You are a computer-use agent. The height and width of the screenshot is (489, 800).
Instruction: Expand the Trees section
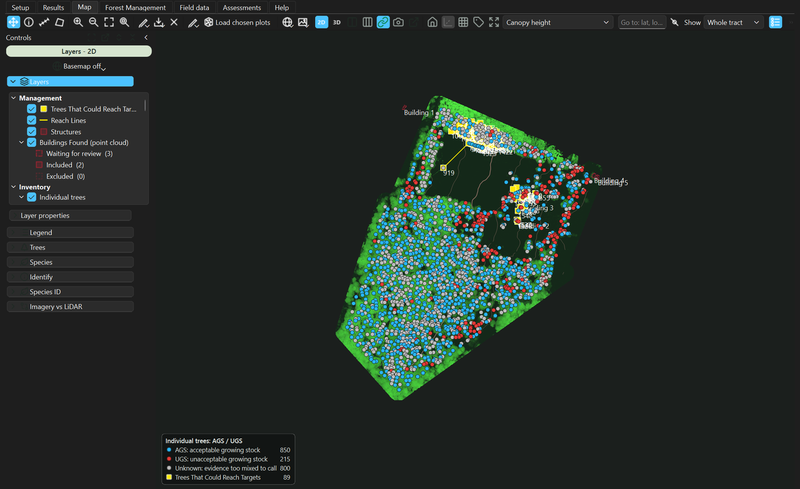(70, 247)
